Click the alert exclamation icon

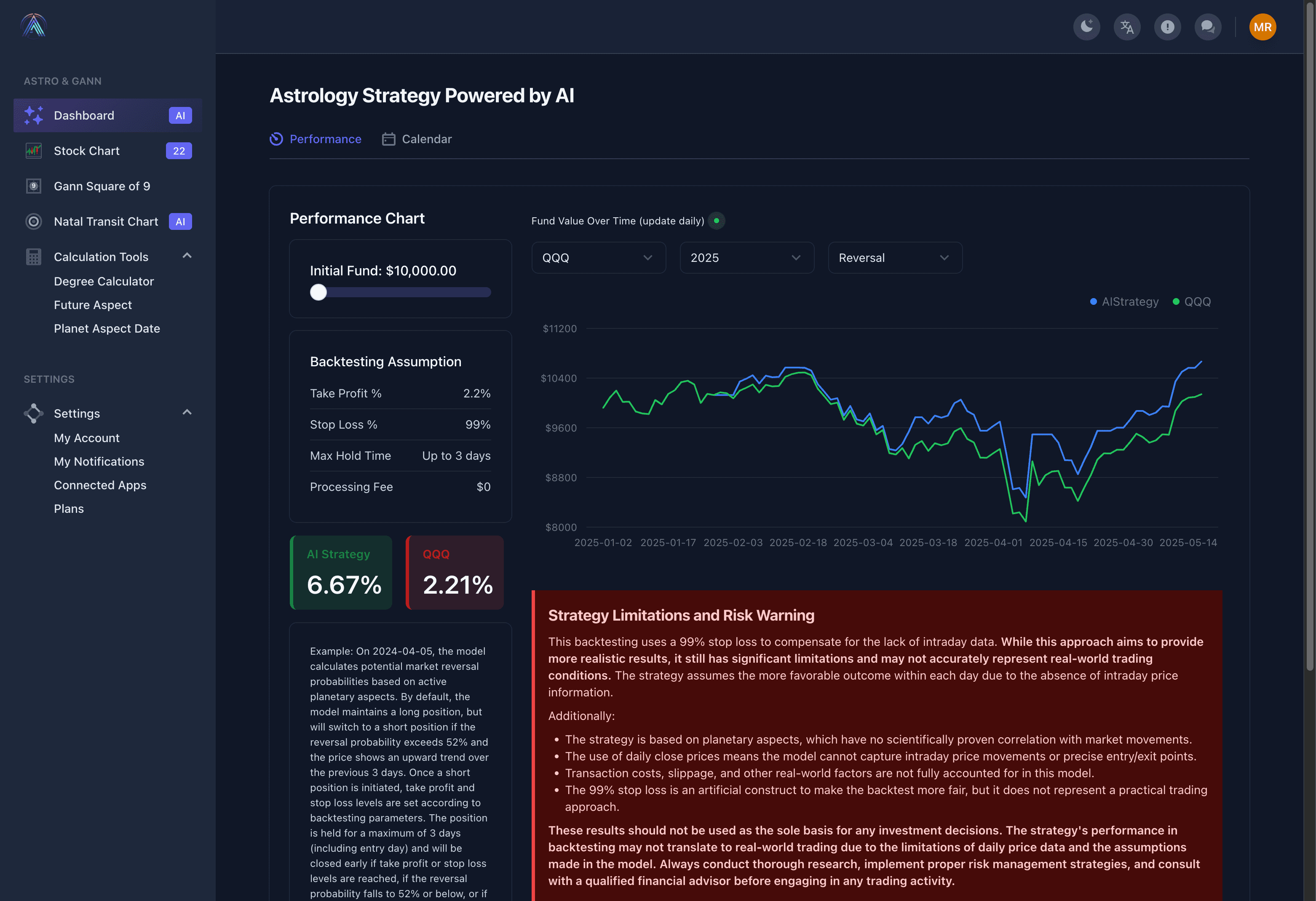point(1167,27)
